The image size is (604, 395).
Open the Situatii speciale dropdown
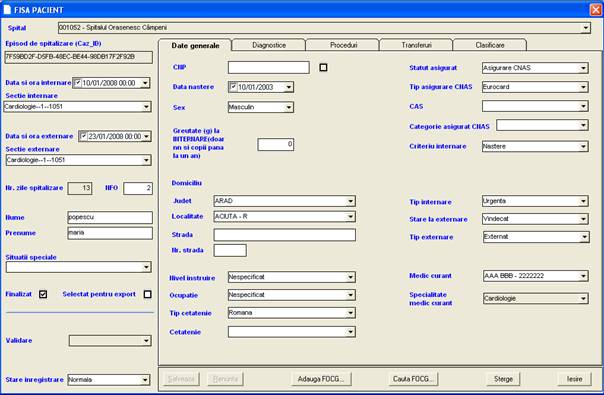pos(146,267)
